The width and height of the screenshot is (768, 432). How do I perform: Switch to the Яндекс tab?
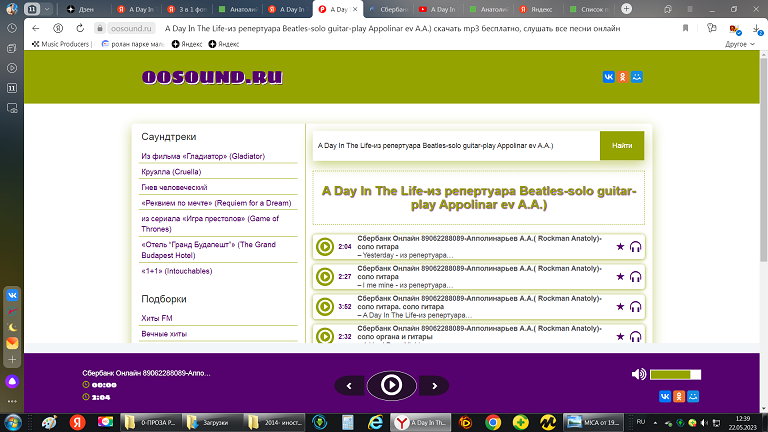(536, 9)
